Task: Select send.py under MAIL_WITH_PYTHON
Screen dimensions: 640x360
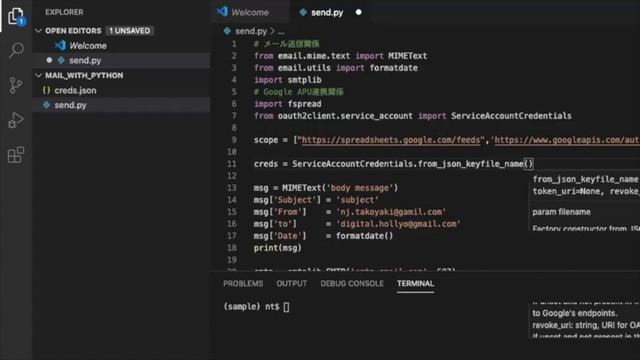Action: pyautogui.click(x=121, y=105)
